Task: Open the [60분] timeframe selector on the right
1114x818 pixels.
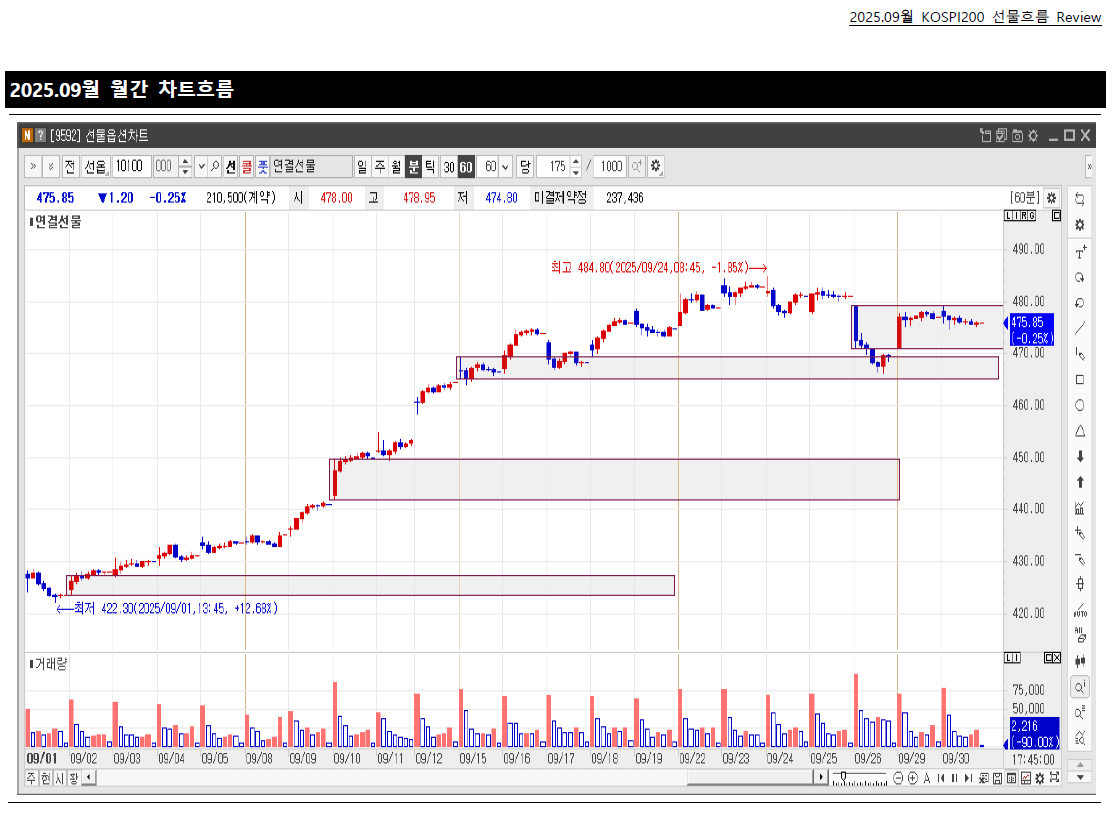Action: pyautogui.click(x=1027, y=198)
